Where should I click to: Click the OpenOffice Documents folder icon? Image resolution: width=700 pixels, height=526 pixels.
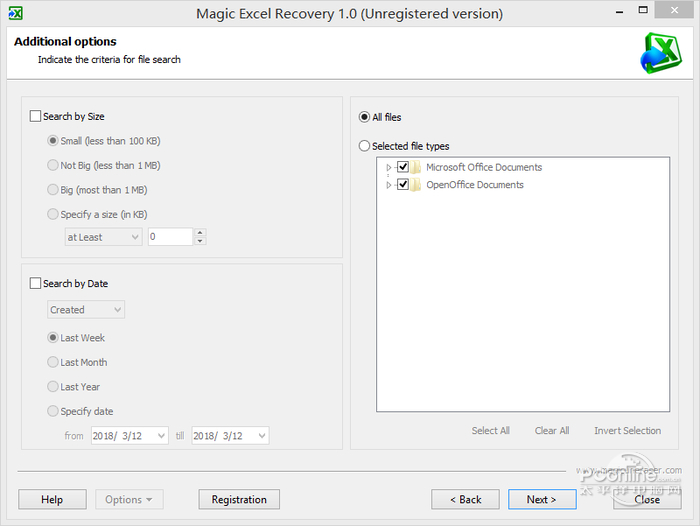[x=416, y=184]
